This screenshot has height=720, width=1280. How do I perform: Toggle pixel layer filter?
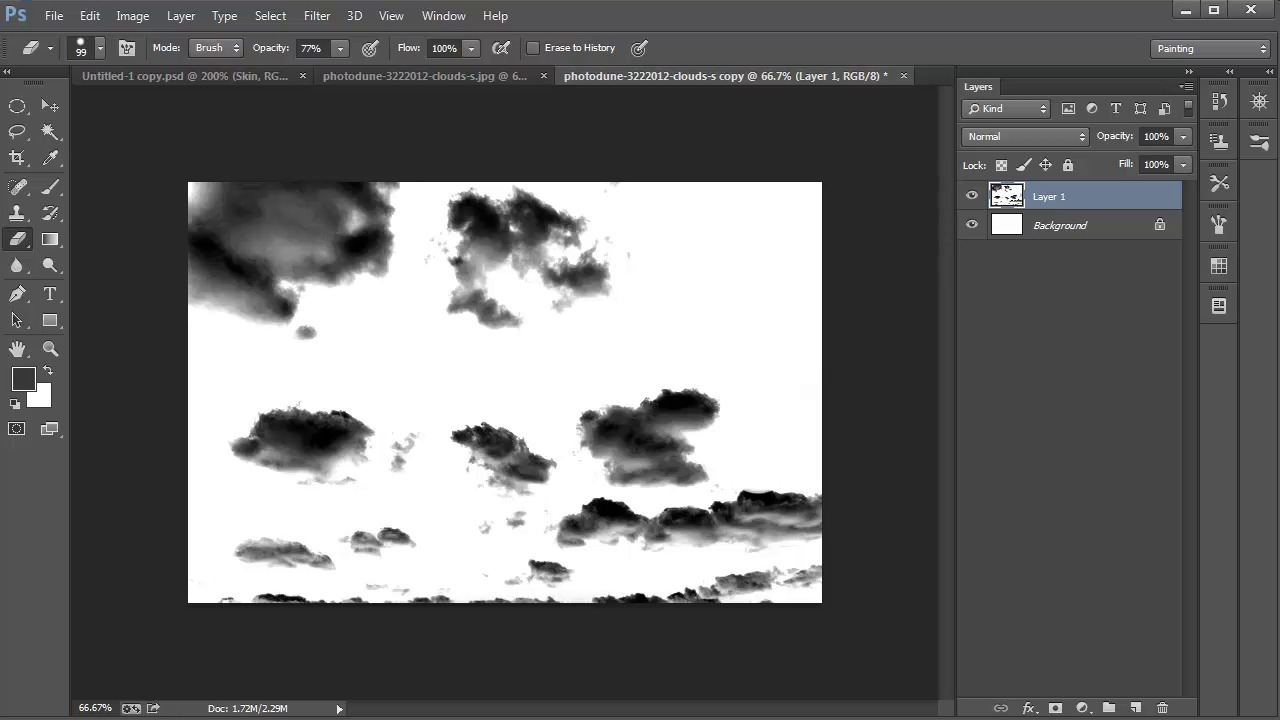coord(1068,109)
